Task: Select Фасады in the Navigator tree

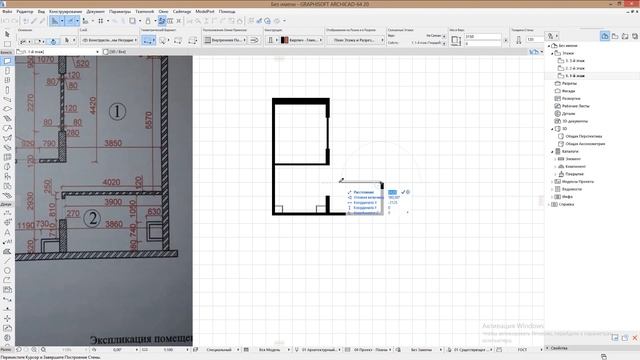Action: (568, 91)
